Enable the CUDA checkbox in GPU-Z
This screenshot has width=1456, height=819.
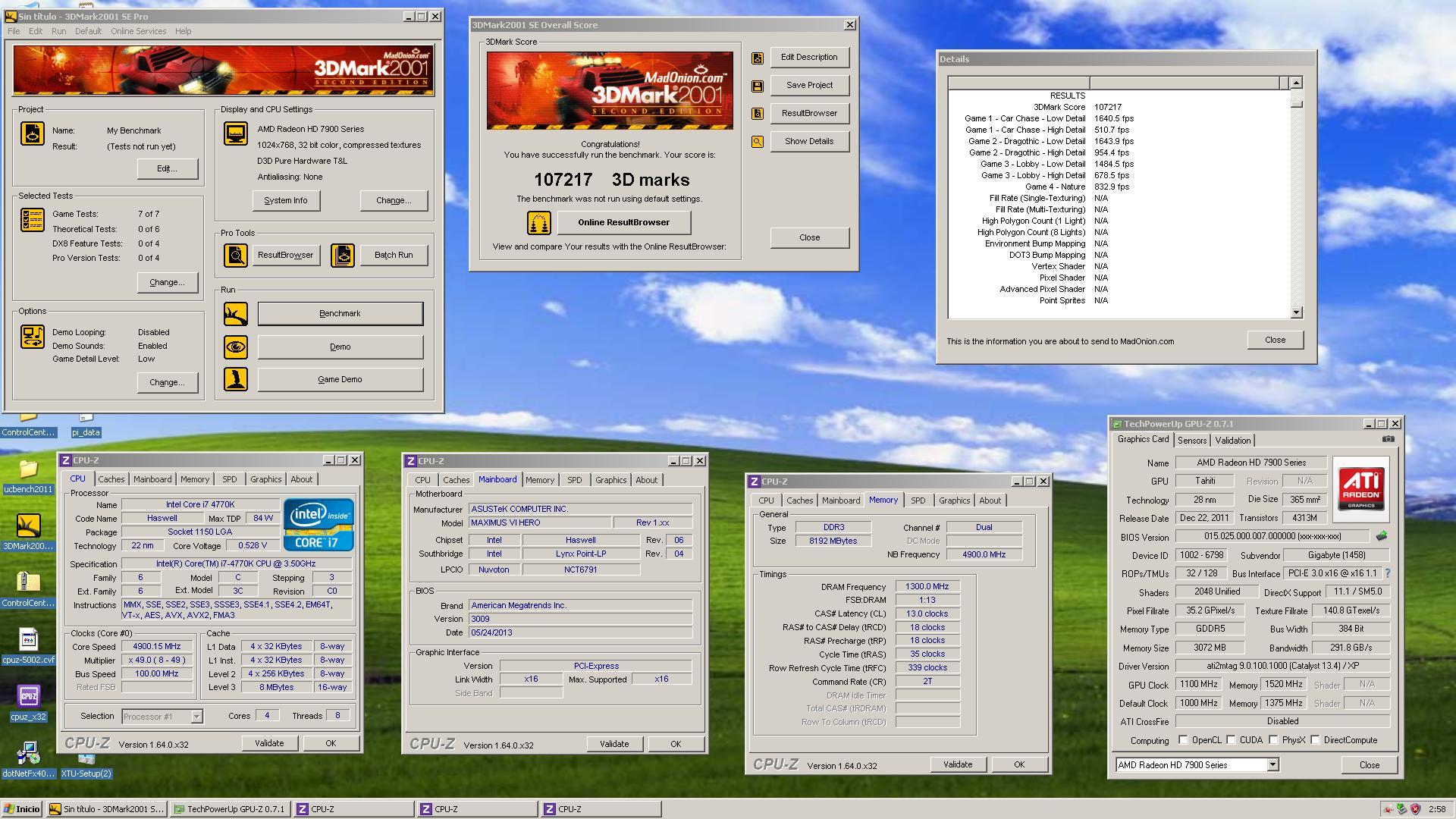pyautogui.click(x=1231, y=740)
